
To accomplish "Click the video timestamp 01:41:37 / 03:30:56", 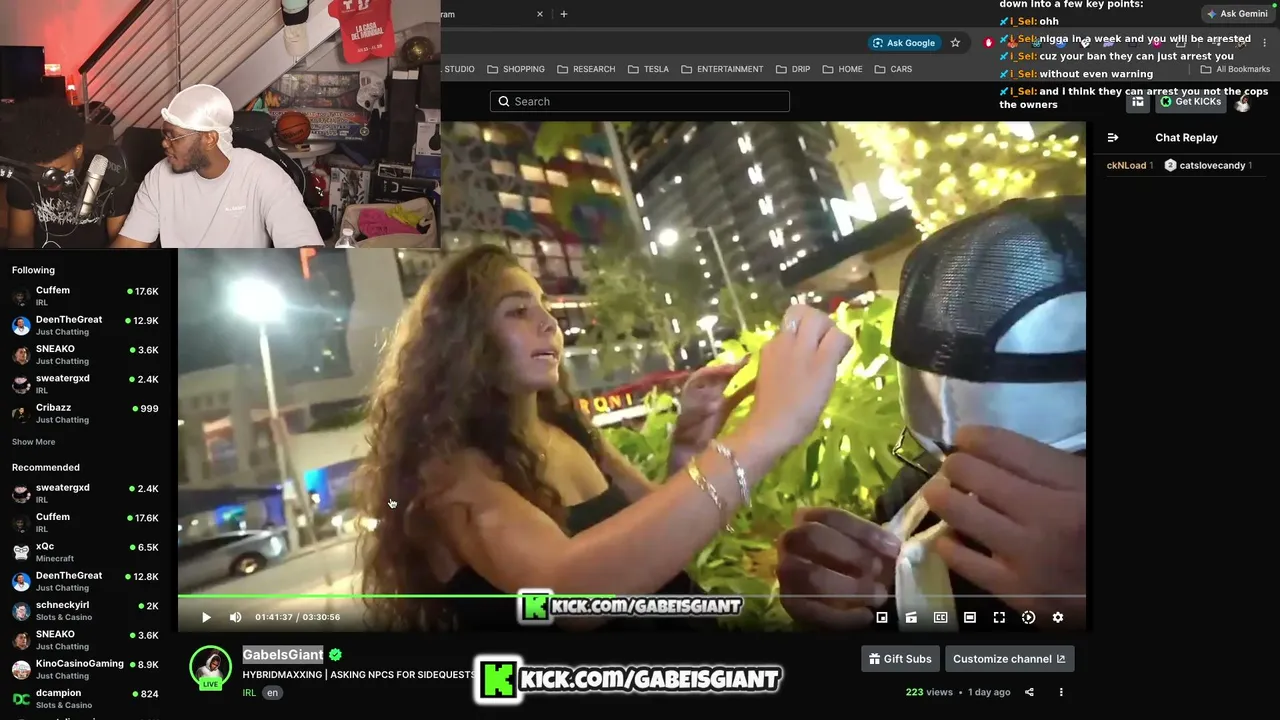I will pyautogui.click(x=297, y=617).
